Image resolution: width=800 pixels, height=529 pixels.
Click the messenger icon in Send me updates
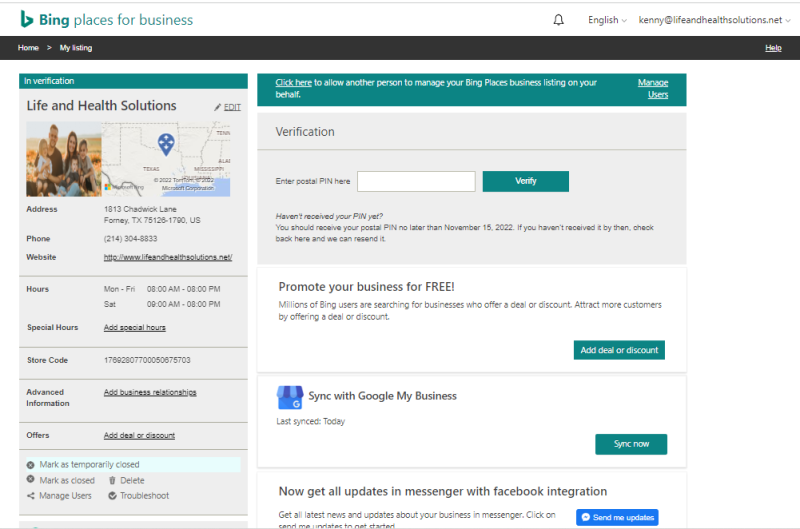point(586,517)
